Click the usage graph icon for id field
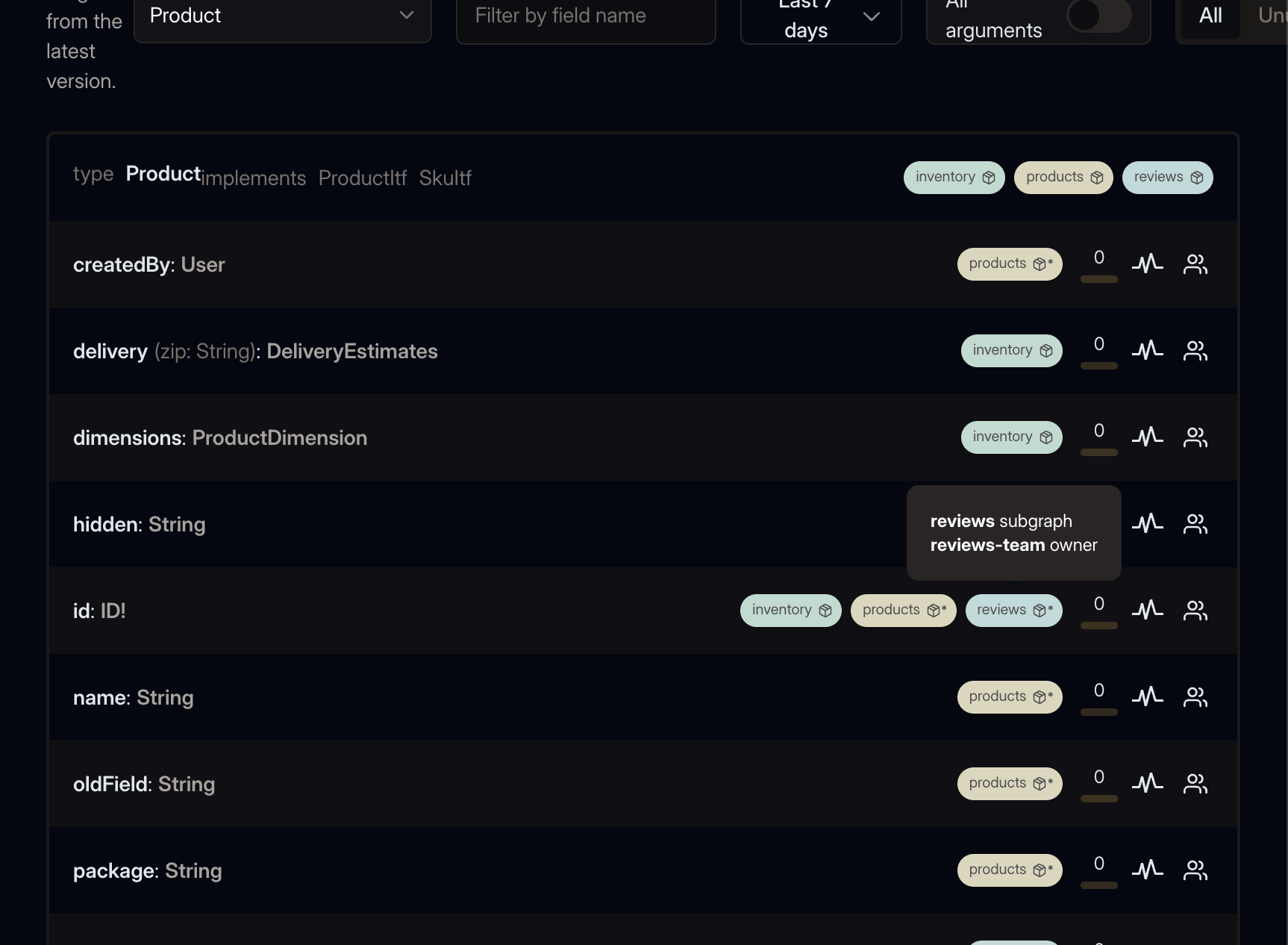Viewport: 1288px width, 945px height. tap(1147, 610)
